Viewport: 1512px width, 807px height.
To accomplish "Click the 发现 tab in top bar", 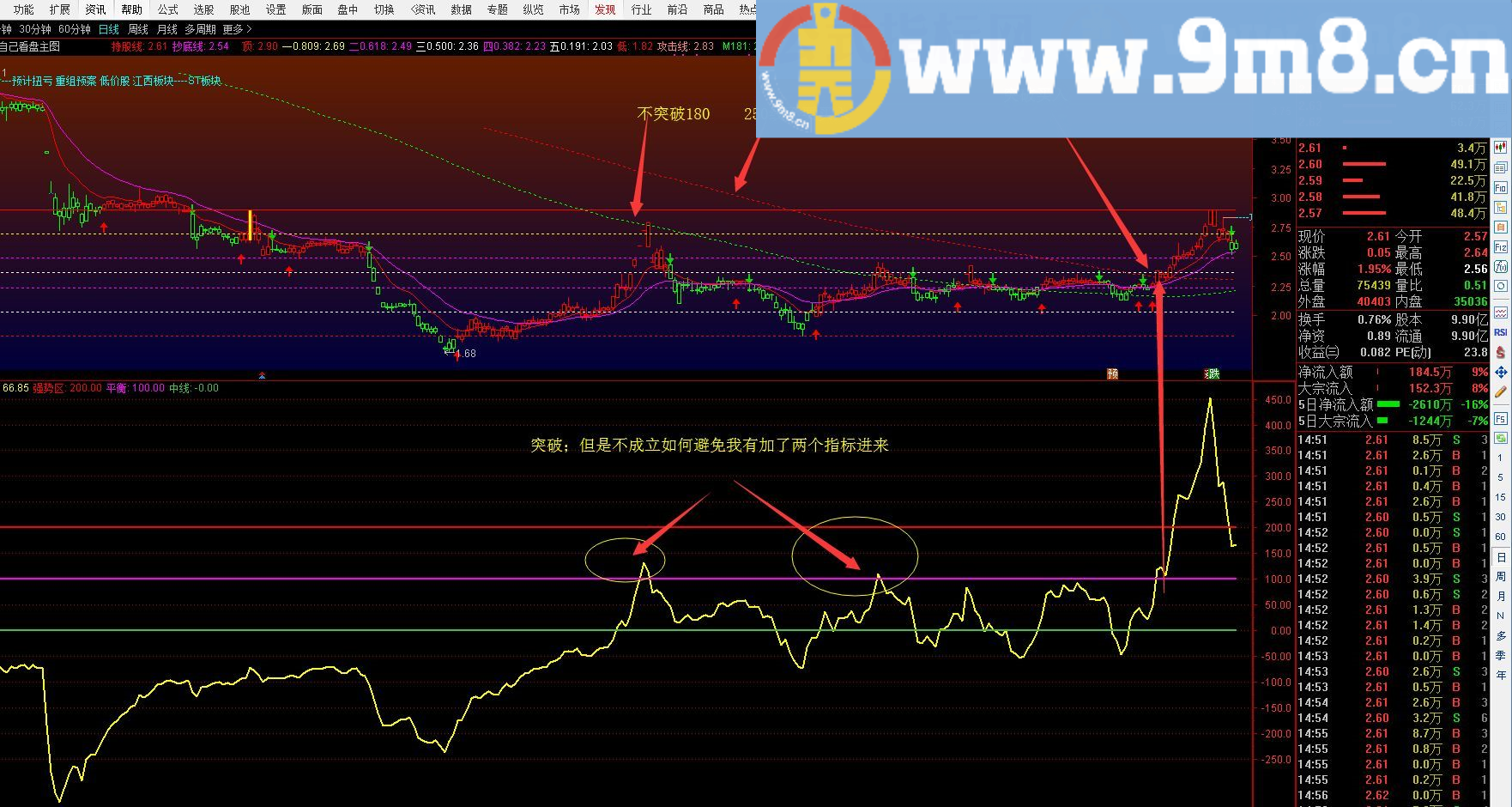I will (x=605, y=9).
